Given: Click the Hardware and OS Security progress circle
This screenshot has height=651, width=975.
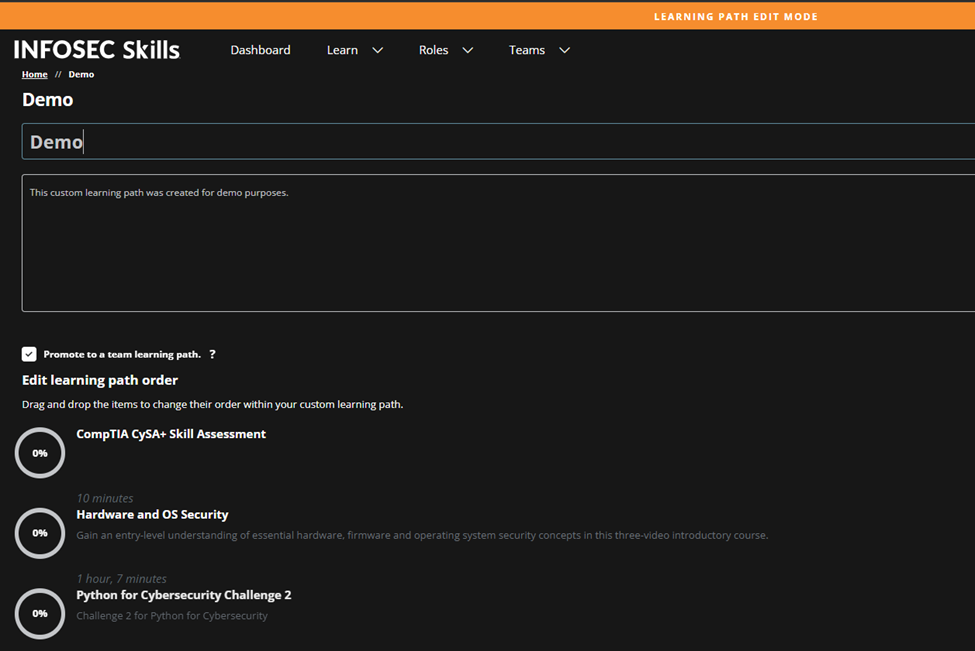Looking at the screenshot, I should click(40, 533).
